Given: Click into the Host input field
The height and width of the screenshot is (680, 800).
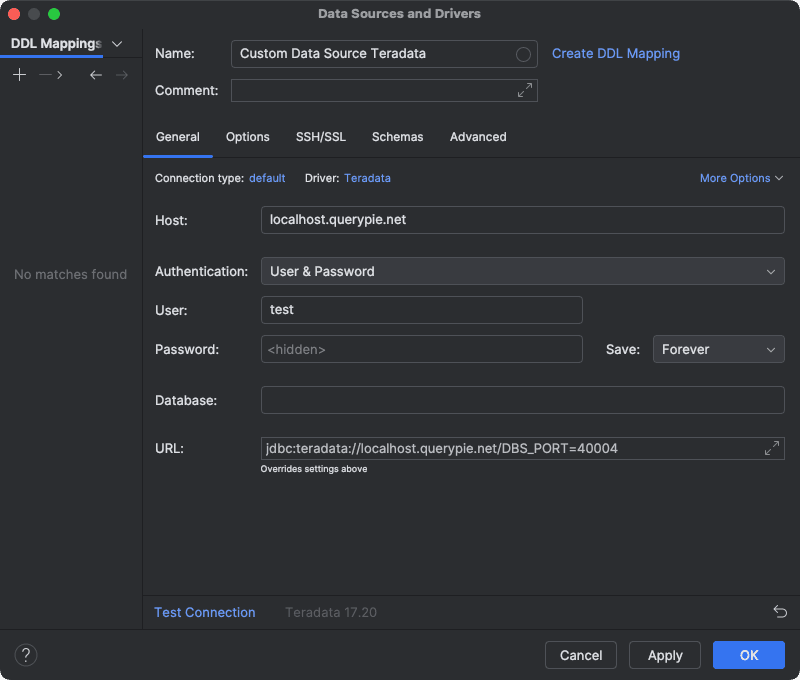Looking at the screenshot, I should click(522, 220).
